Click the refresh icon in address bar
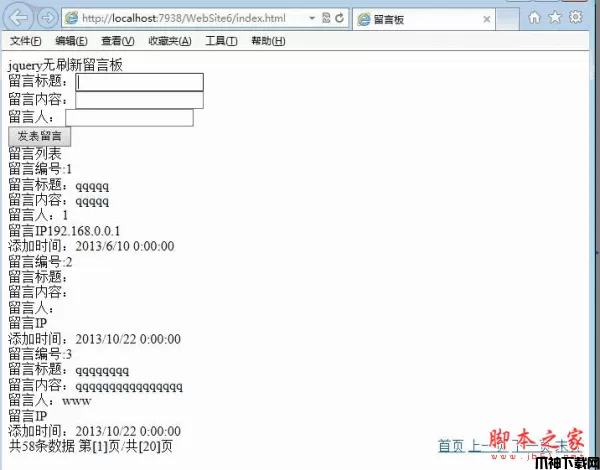 click(x=339, y=18)
